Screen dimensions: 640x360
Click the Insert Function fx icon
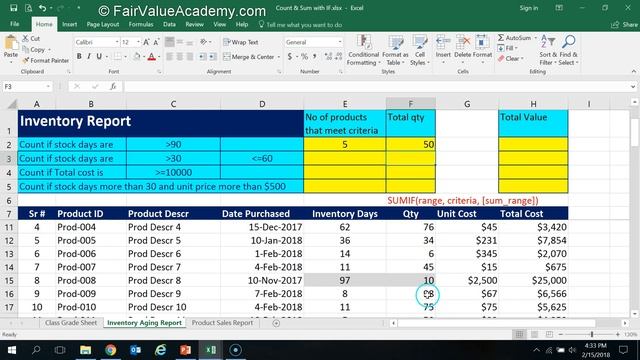[113, 87]
